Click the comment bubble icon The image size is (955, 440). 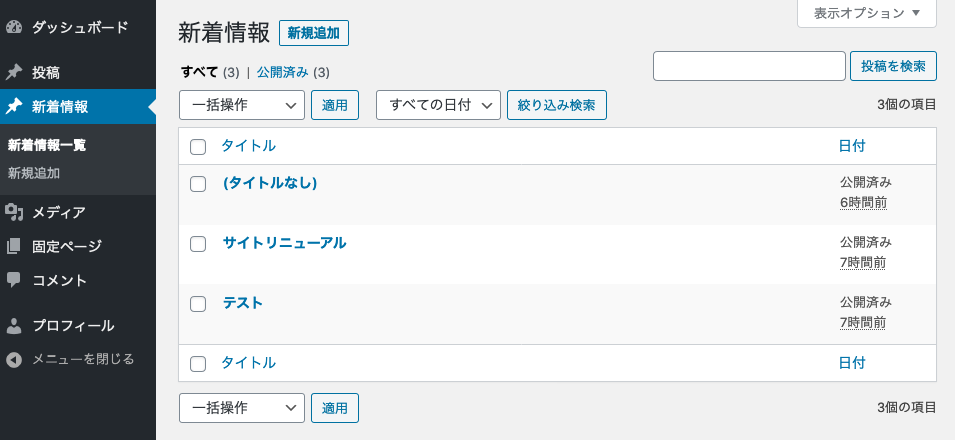pos(14,280)
